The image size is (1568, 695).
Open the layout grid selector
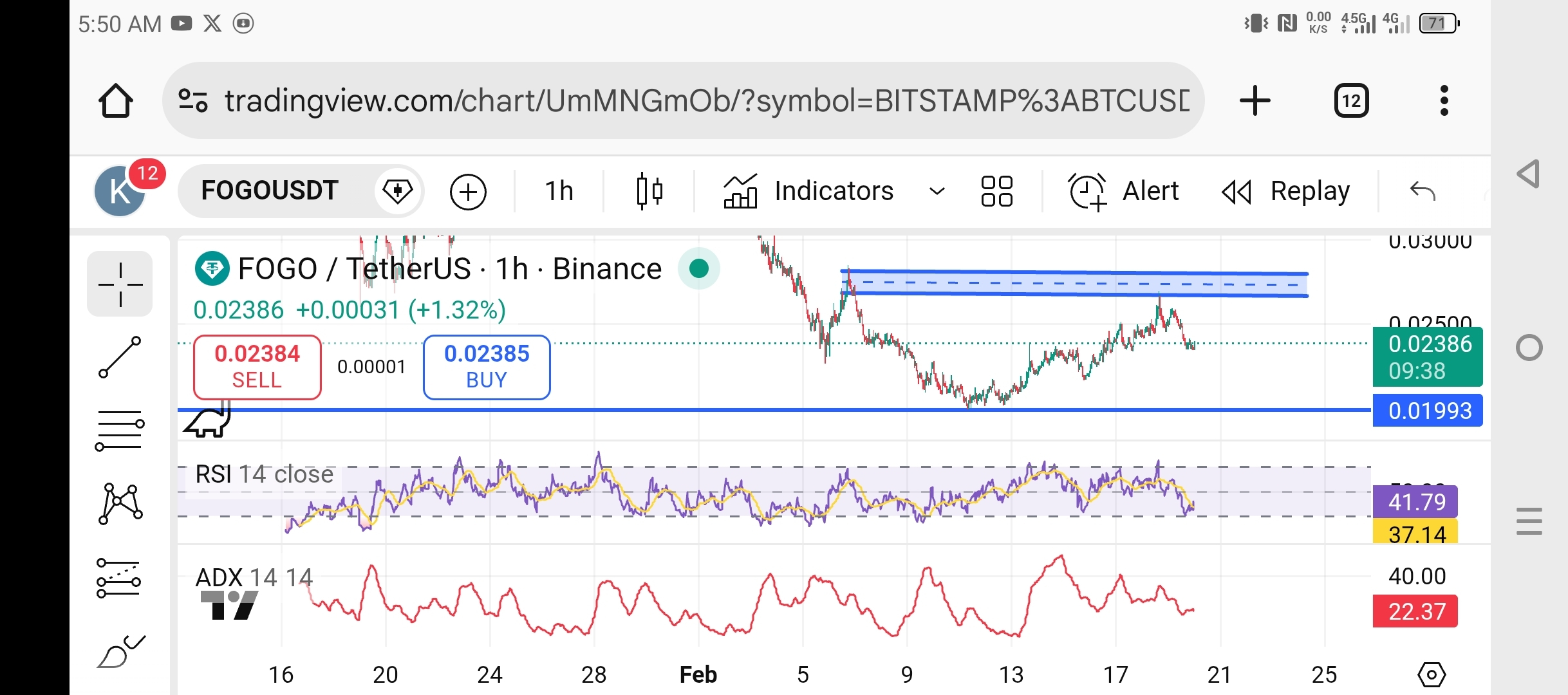[996, 191]
